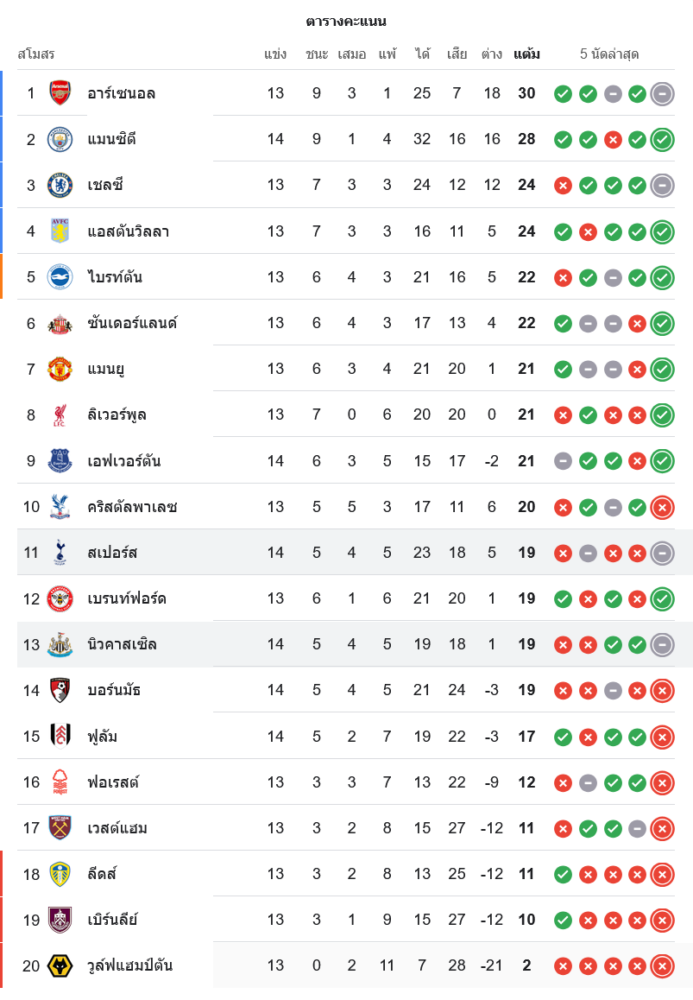Screen dimensions: 693x1000
Task: Click the Brentford club crest icon
Action: click(x=60, y=599)
